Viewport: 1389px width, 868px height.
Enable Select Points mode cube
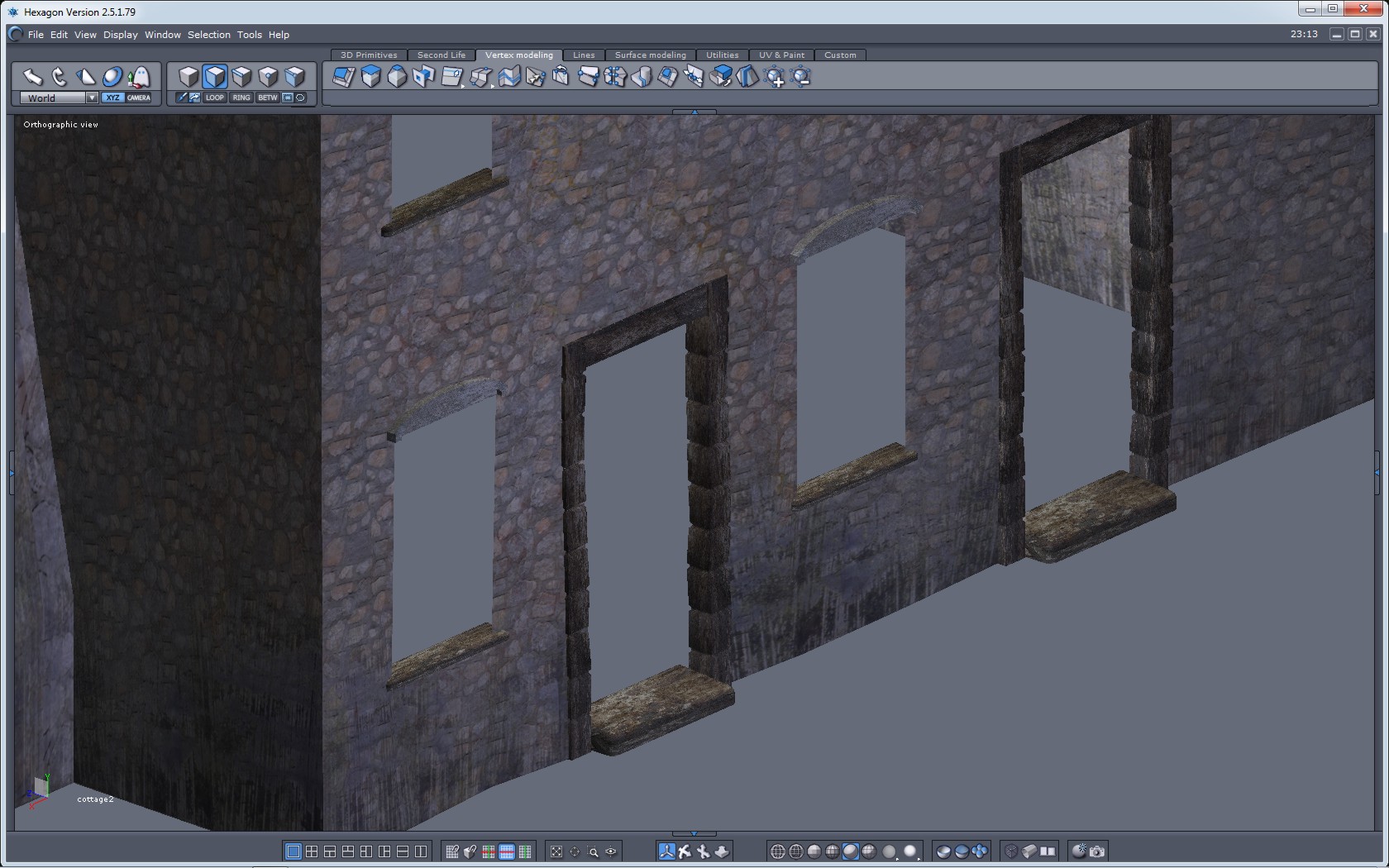pyautogui.click(x=268, y=77)
